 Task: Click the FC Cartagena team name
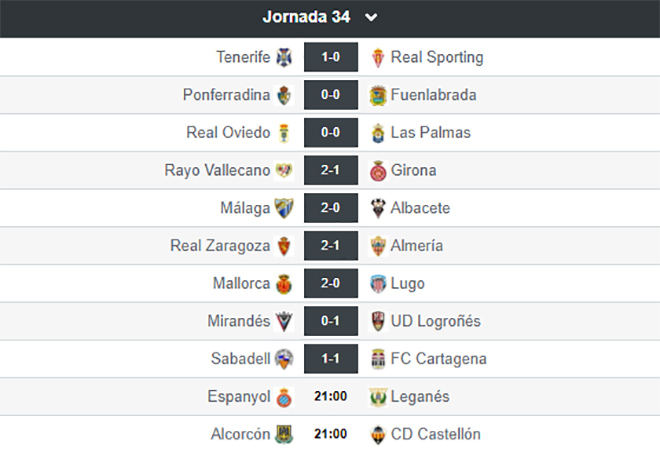441,359
